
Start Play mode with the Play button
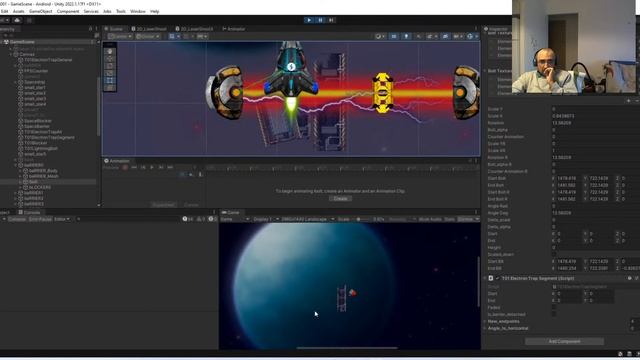309,20
